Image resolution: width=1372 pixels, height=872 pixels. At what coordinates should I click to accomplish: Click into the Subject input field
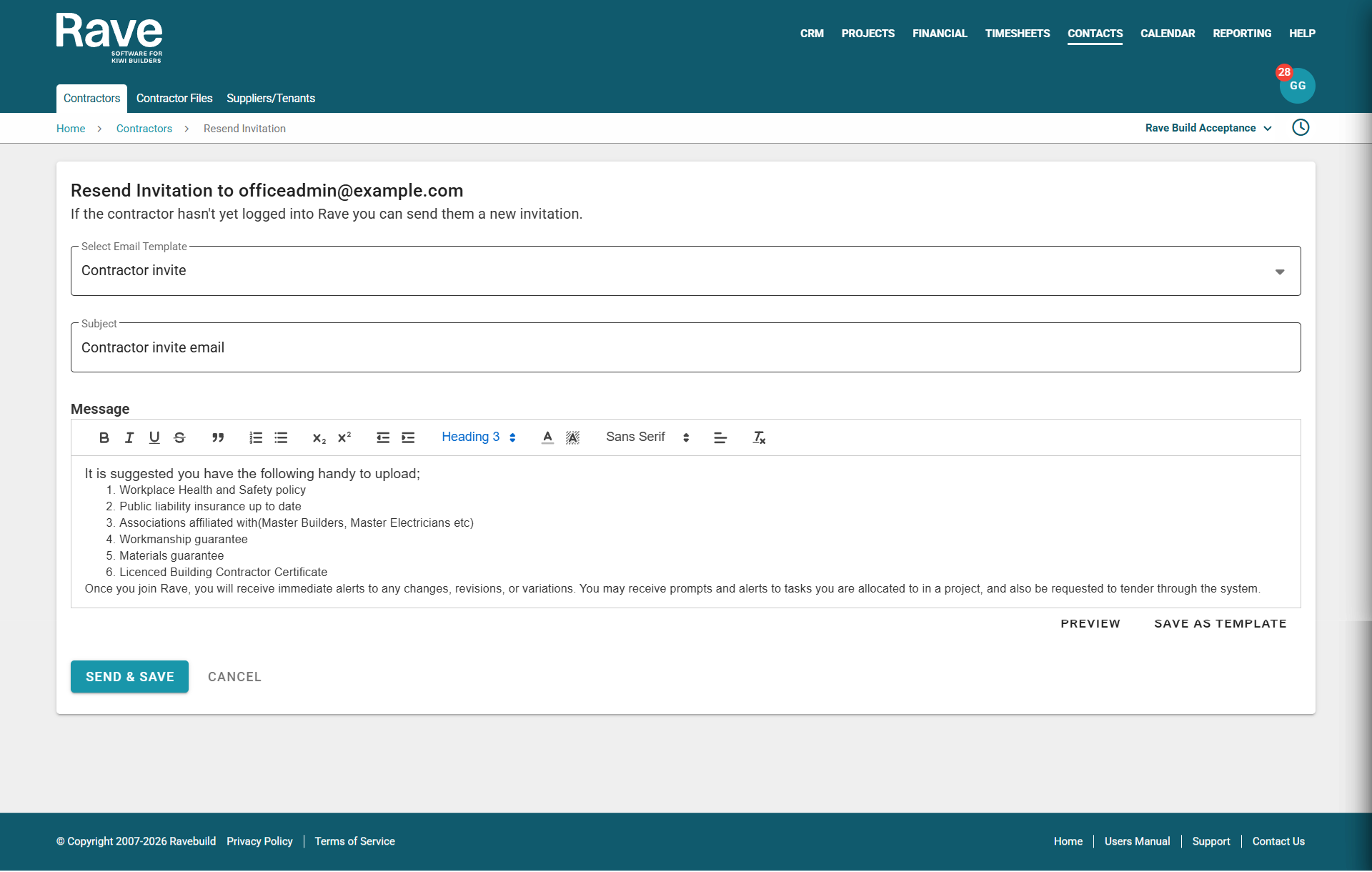point(685,347)
